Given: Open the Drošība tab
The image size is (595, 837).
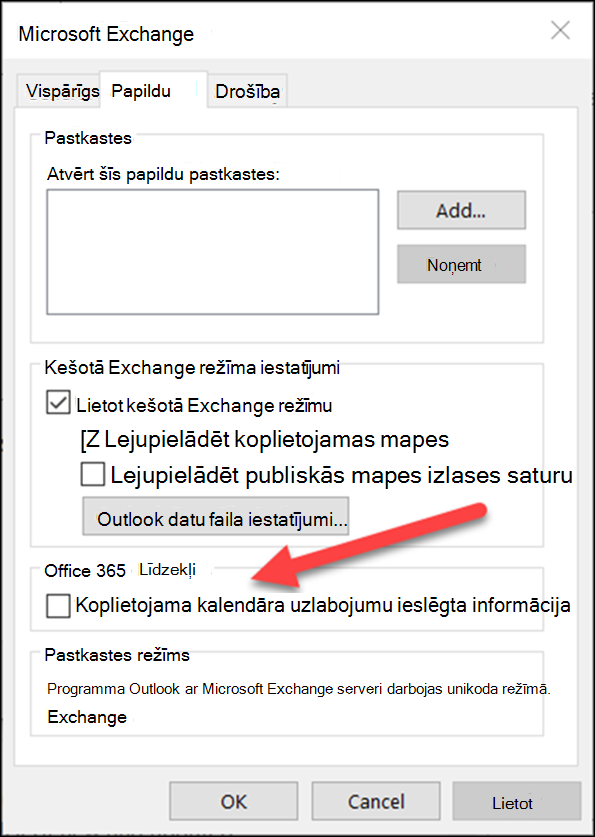Looking at the screenshot, I should 247,92.
